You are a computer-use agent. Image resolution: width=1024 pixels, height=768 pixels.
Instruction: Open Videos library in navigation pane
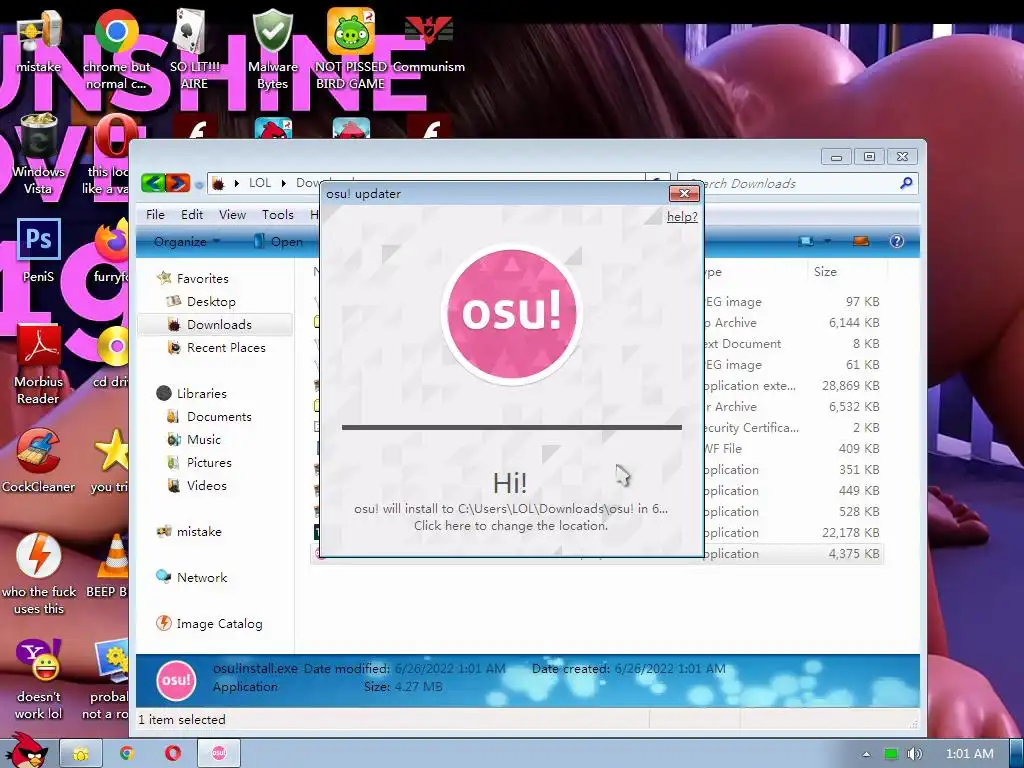(197, 485)
